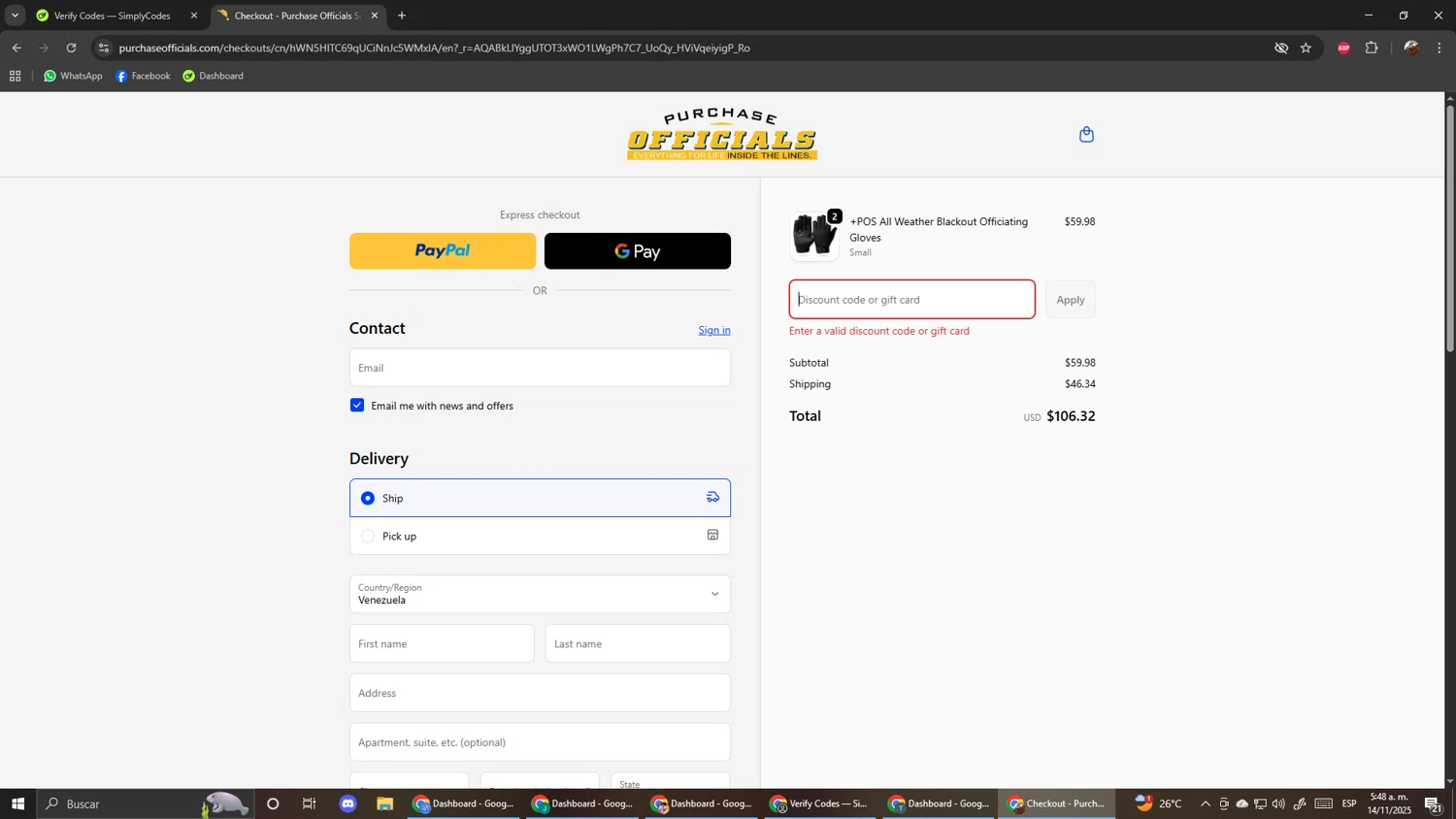Close the Checkout tab
The image size is (1456, 819).
pyautogui.click(x=375, y=16)
